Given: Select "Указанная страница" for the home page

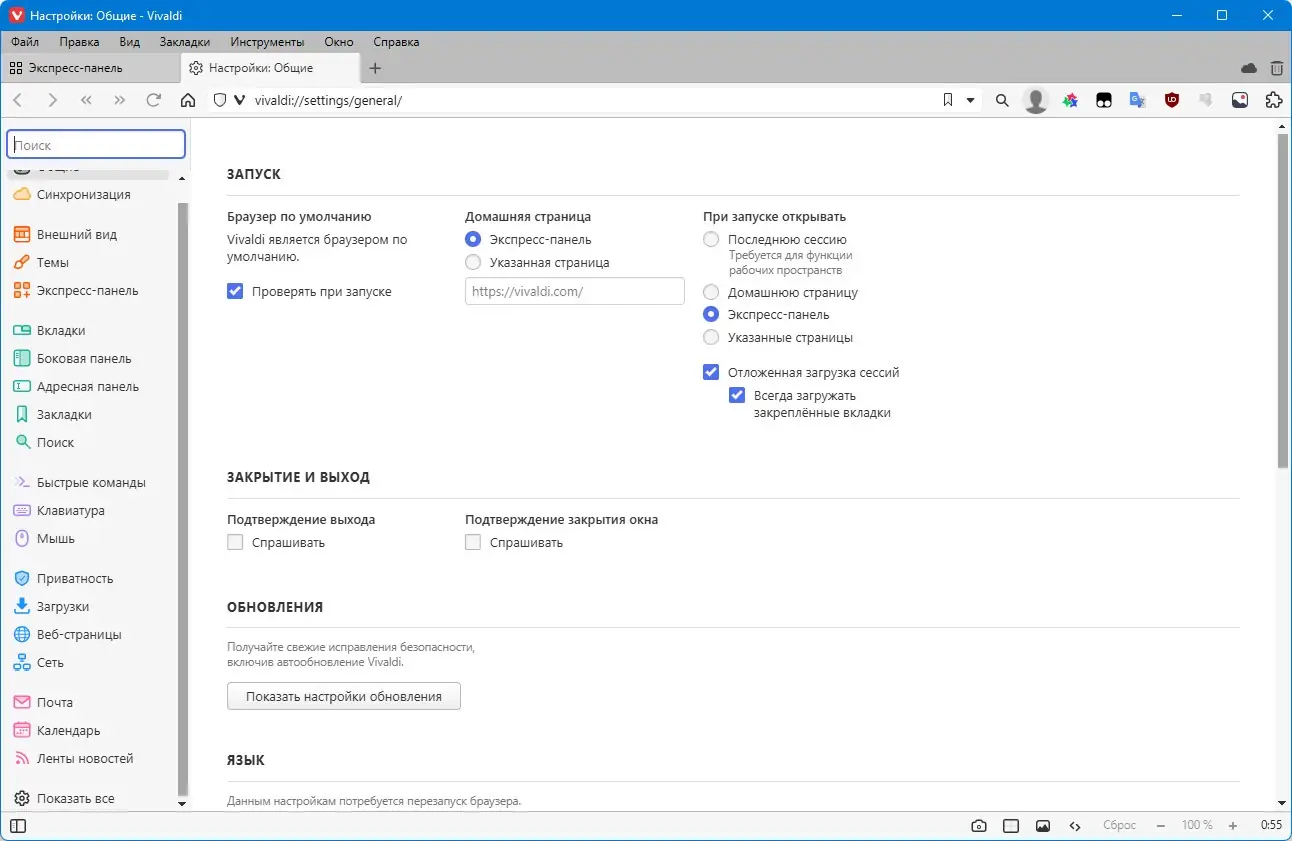Looking at the screenshot, I should click(x=473, y=263).
